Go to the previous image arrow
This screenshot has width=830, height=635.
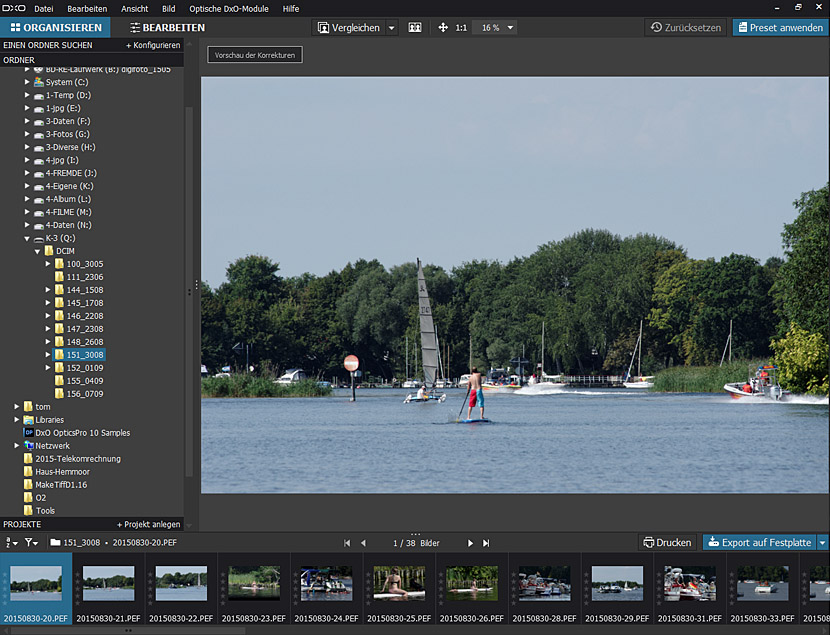(x=363, y=543)
